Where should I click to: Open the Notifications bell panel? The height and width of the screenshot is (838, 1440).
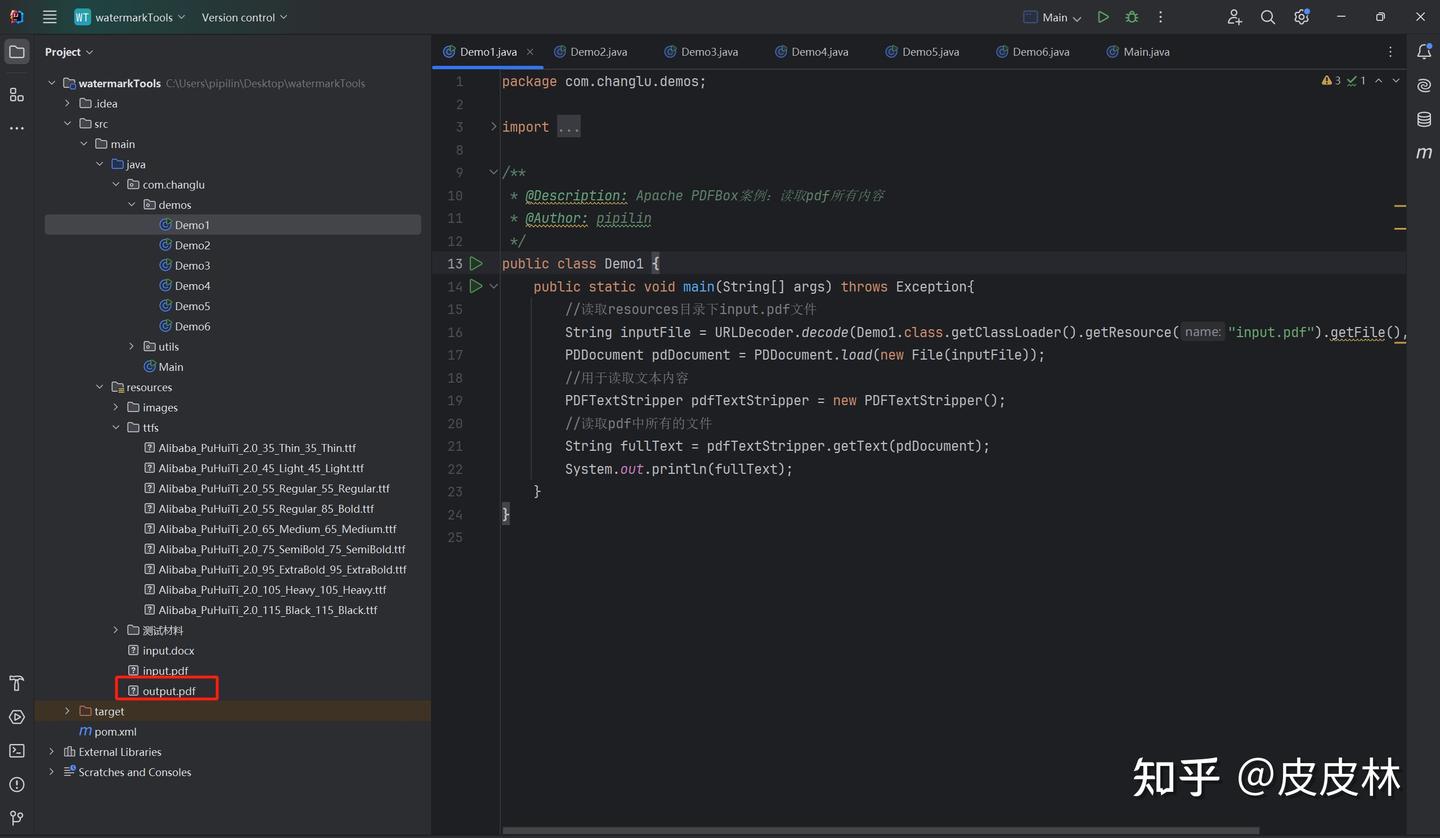point(1424,52)
